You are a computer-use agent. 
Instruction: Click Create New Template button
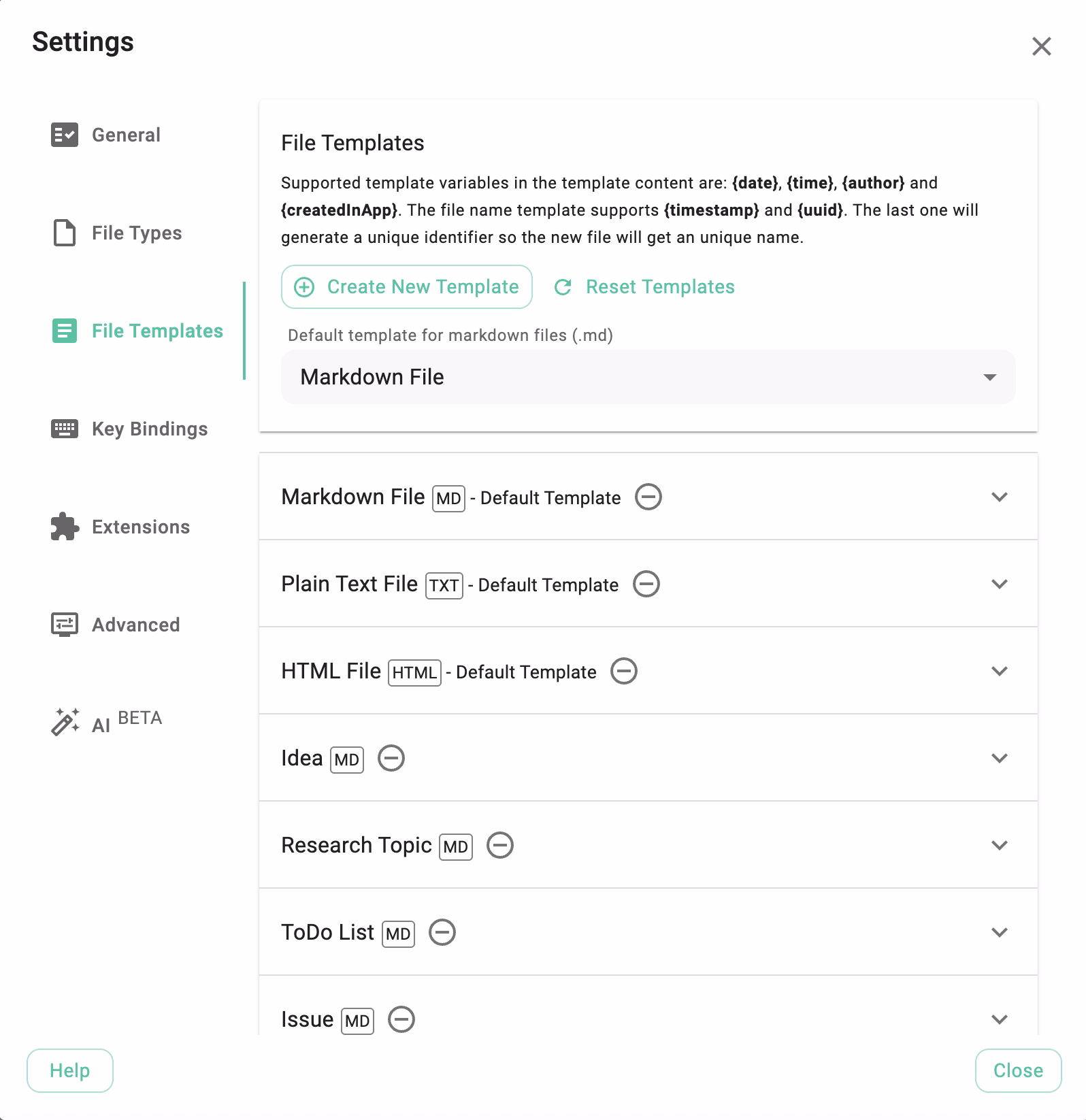coord(407,287)
